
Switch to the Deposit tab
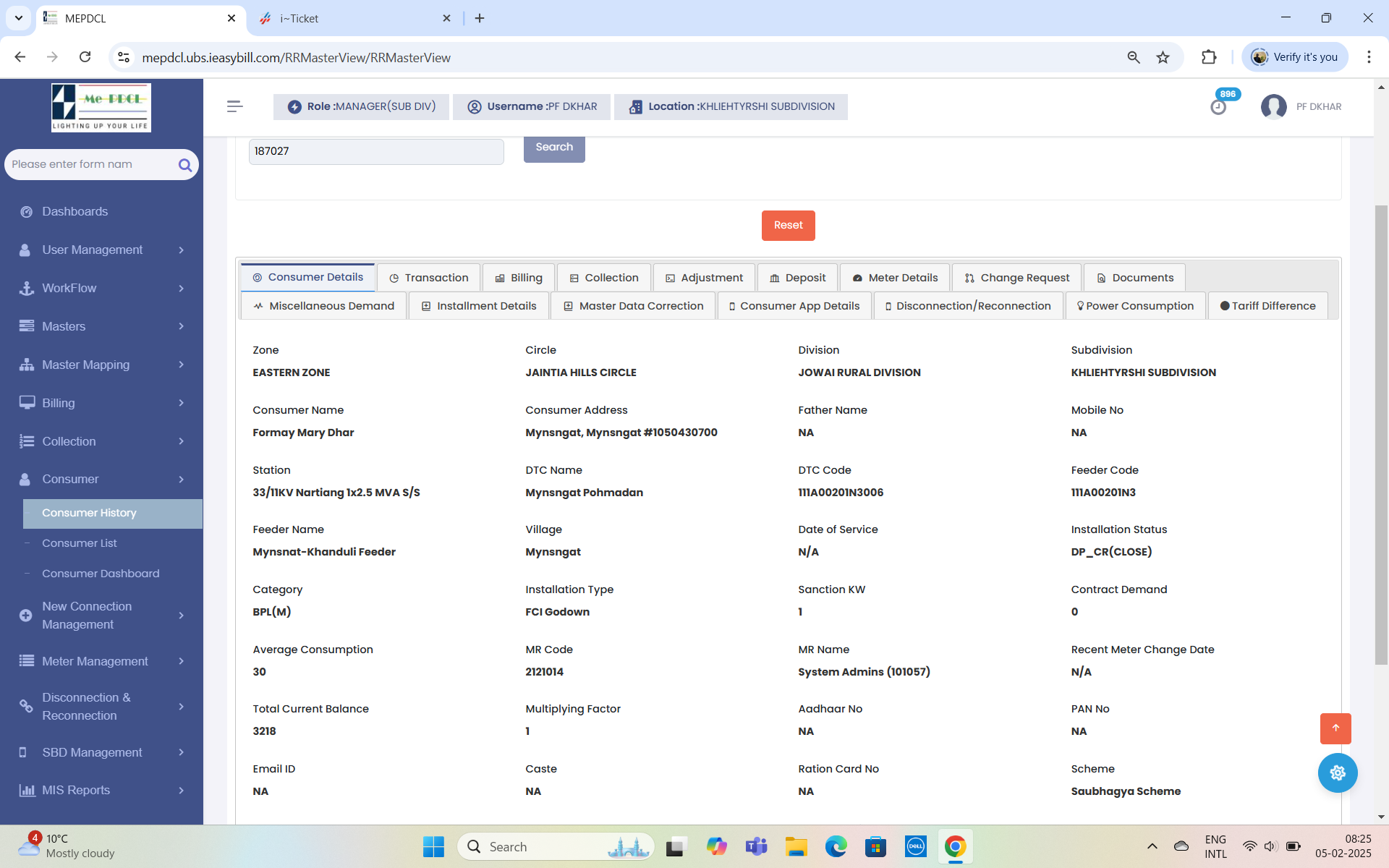pyautogui.click(x=797, y=278)
